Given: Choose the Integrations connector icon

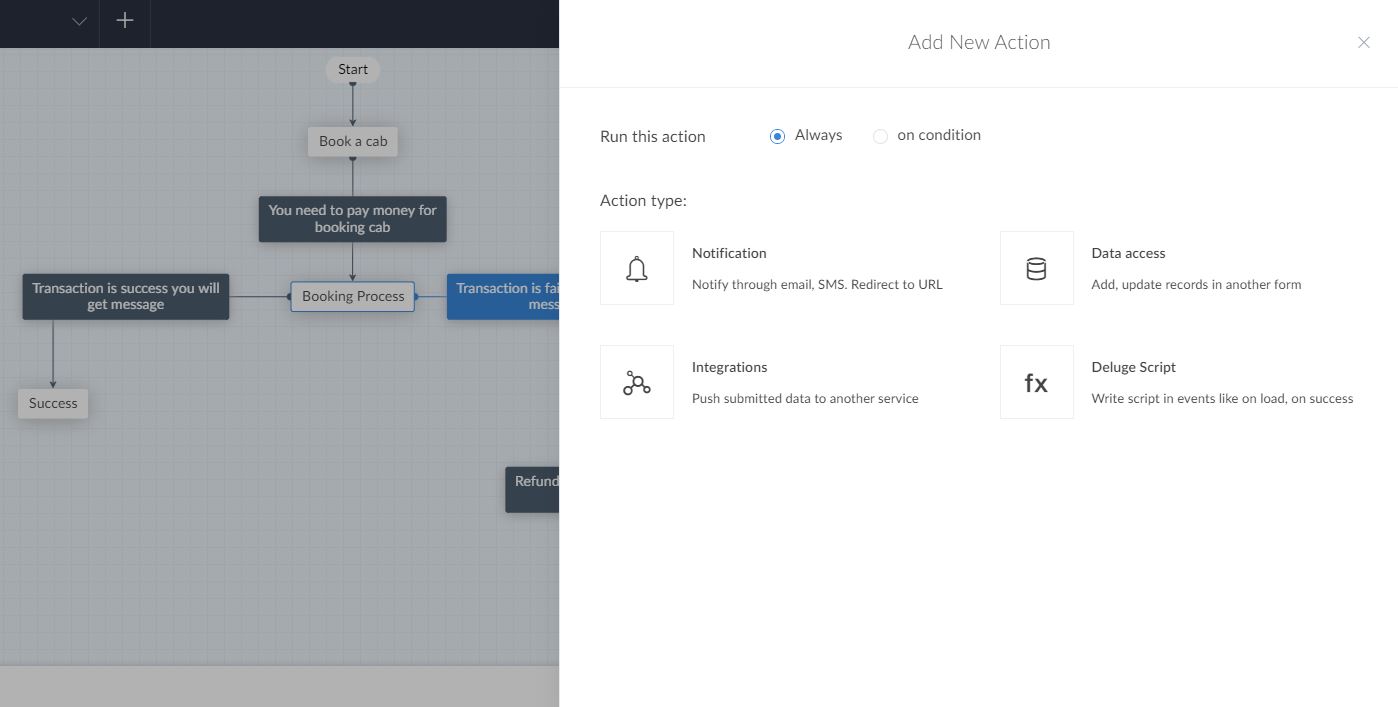Looking at the screenshot, I should [636, 381].
